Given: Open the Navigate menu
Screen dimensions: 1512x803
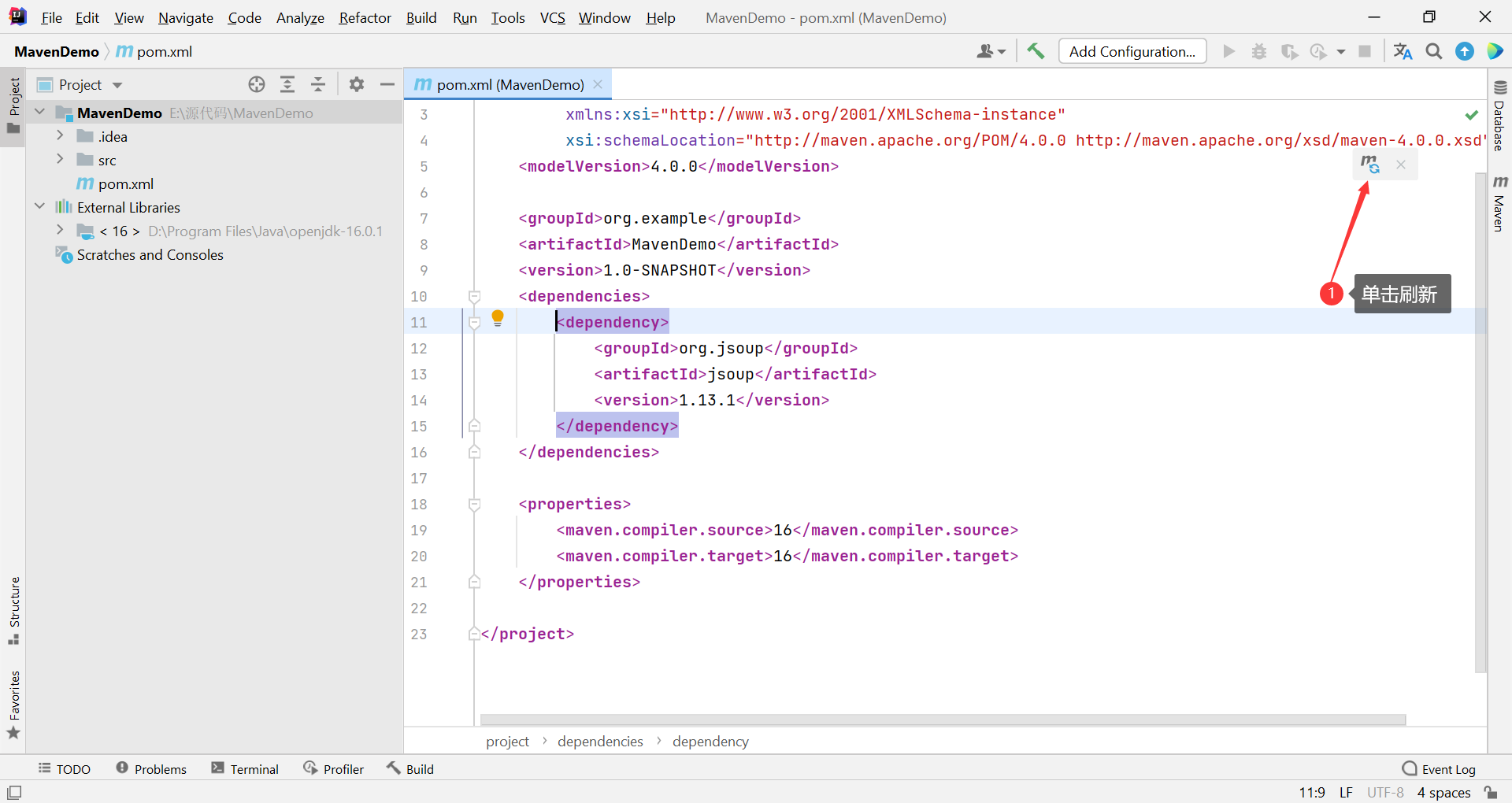Looking at the screenshot, I should coord(186,17).
